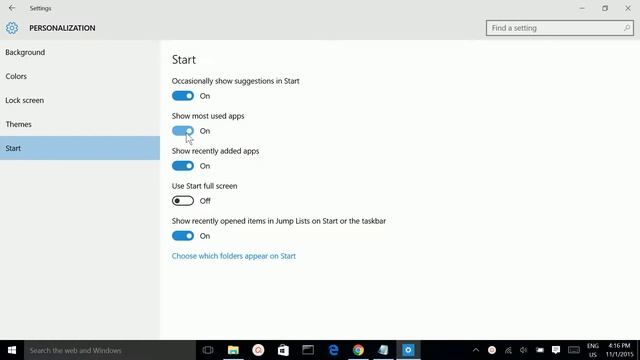
Task: Open the volume speaker tray icon
Action: (x=524, y=350)
